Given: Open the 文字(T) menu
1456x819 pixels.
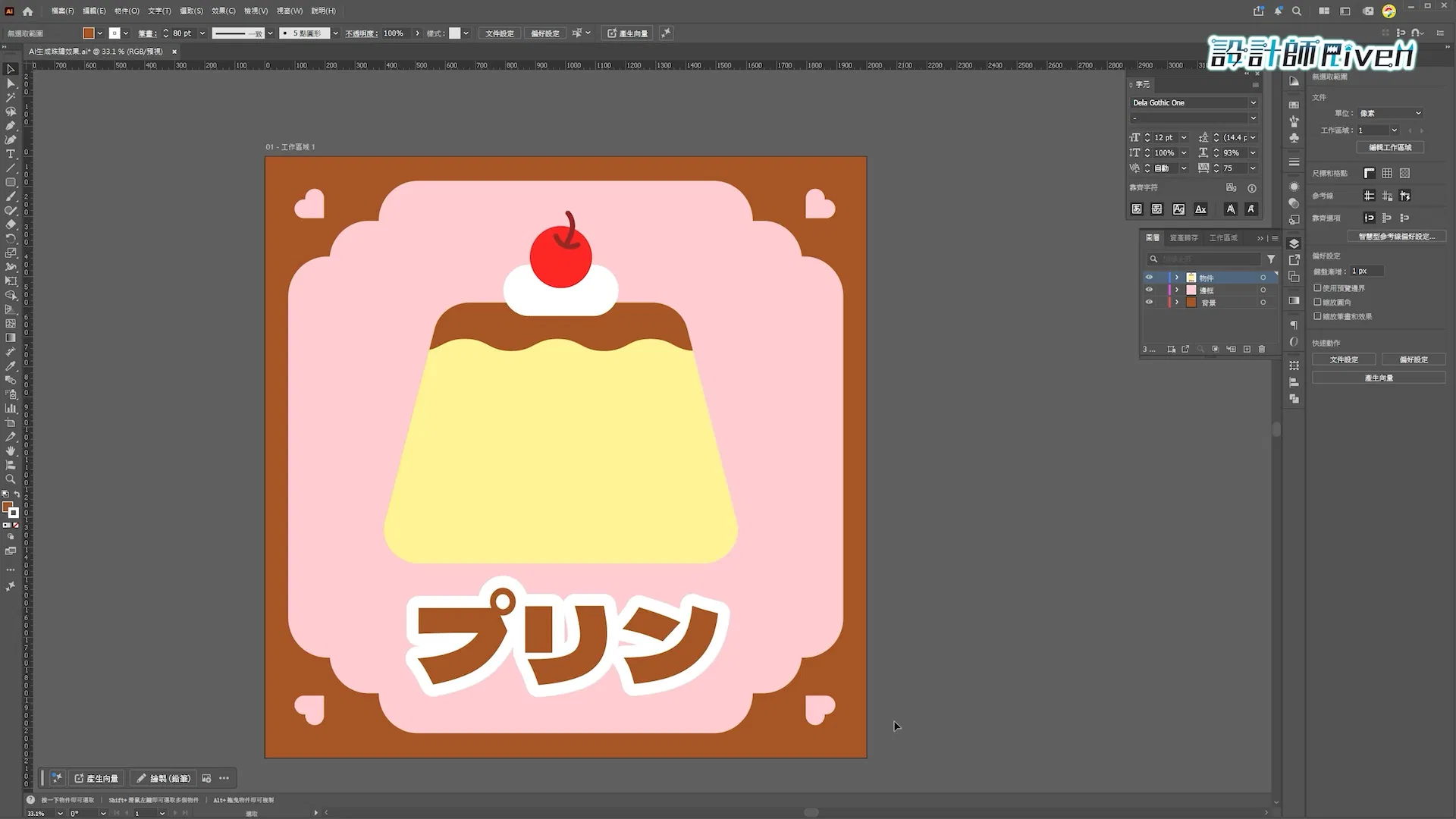Looking at the screenshot, I should 159,11.
